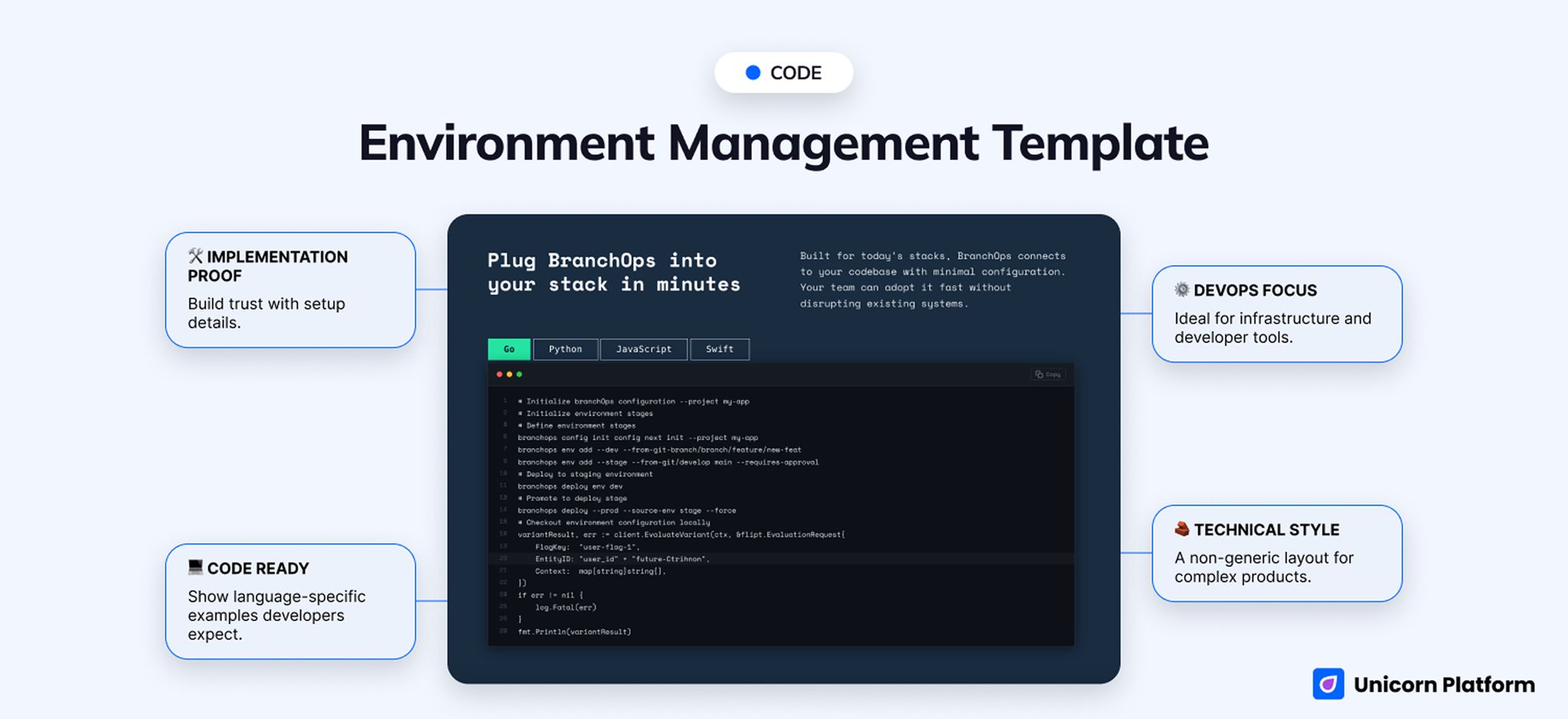Click the tools icon beside Implementation Proof
Viewport: 1568px width, 719px height.
195,256
